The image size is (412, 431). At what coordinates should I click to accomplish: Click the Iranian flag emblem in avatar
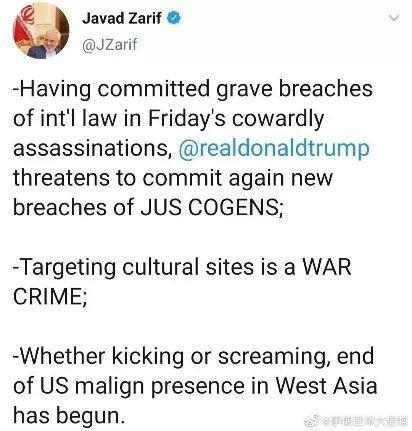[26, 21]
